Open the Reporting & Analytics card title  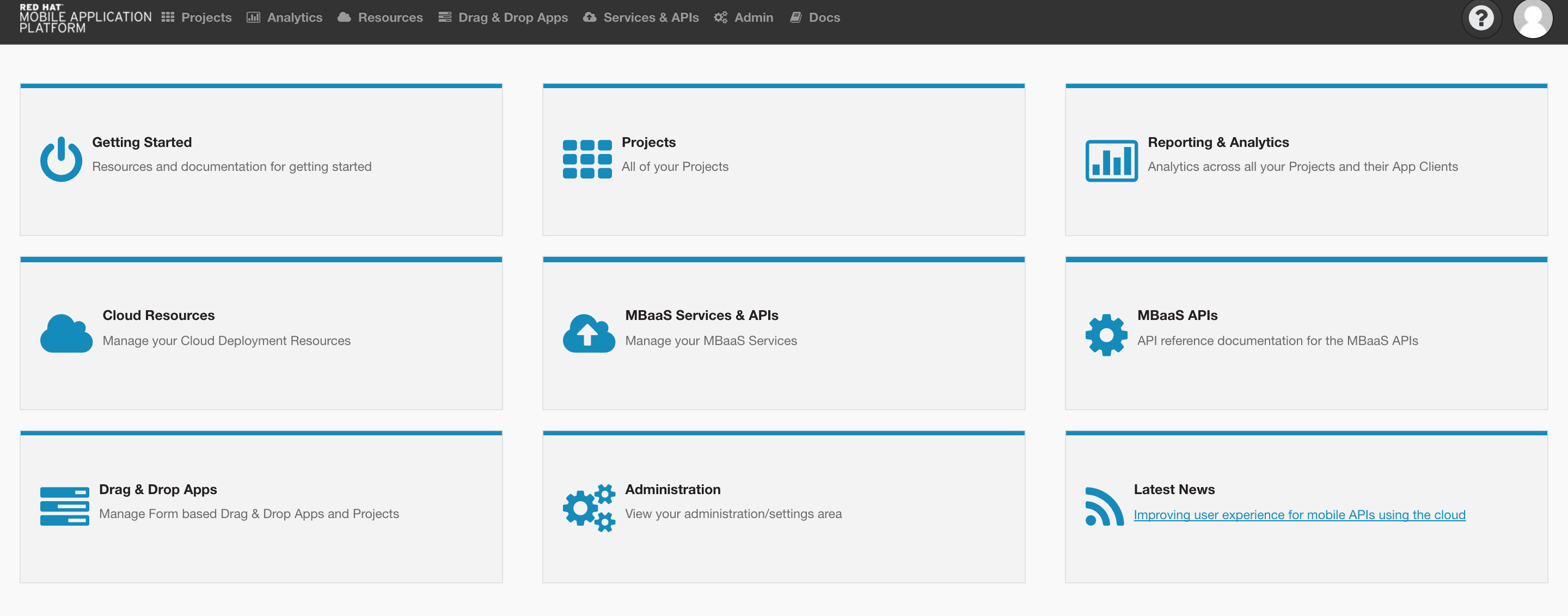1218,141
